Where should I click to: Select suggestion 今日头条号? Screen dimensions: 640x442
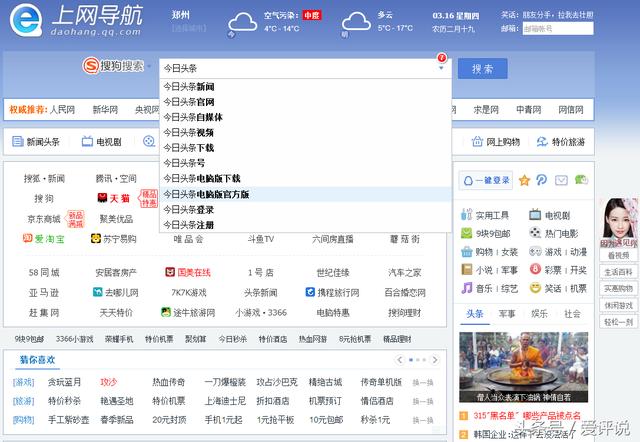tap(305, 163)
